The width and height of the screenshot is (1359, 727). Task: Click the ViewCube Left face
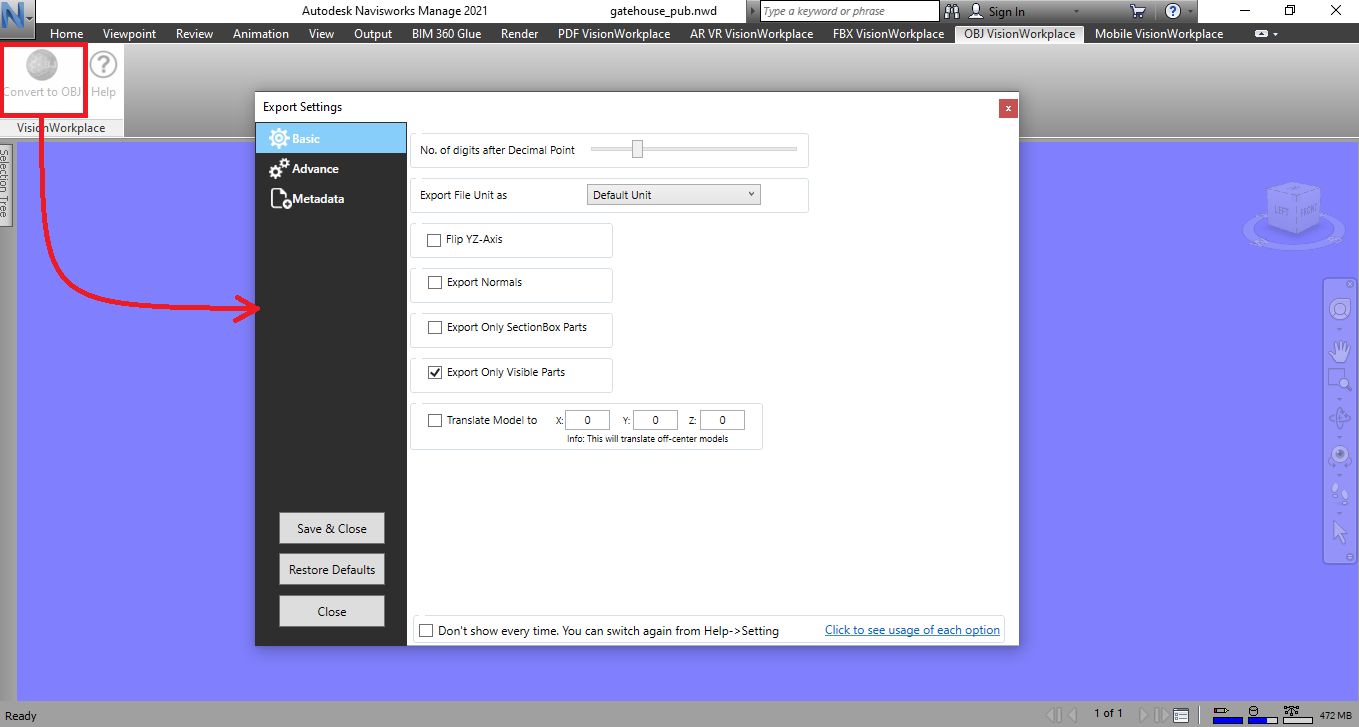1281,210
